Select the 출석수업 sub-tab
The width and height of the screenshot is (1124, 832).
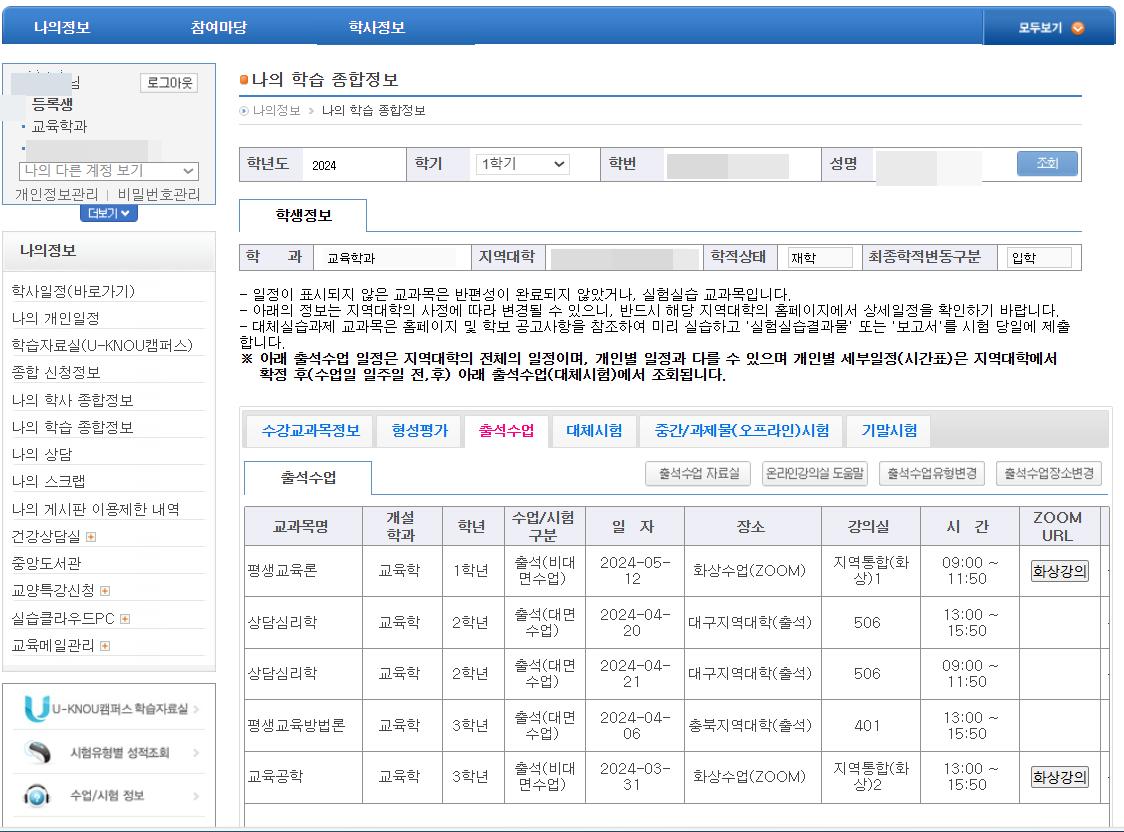click(x=308, y=478)
